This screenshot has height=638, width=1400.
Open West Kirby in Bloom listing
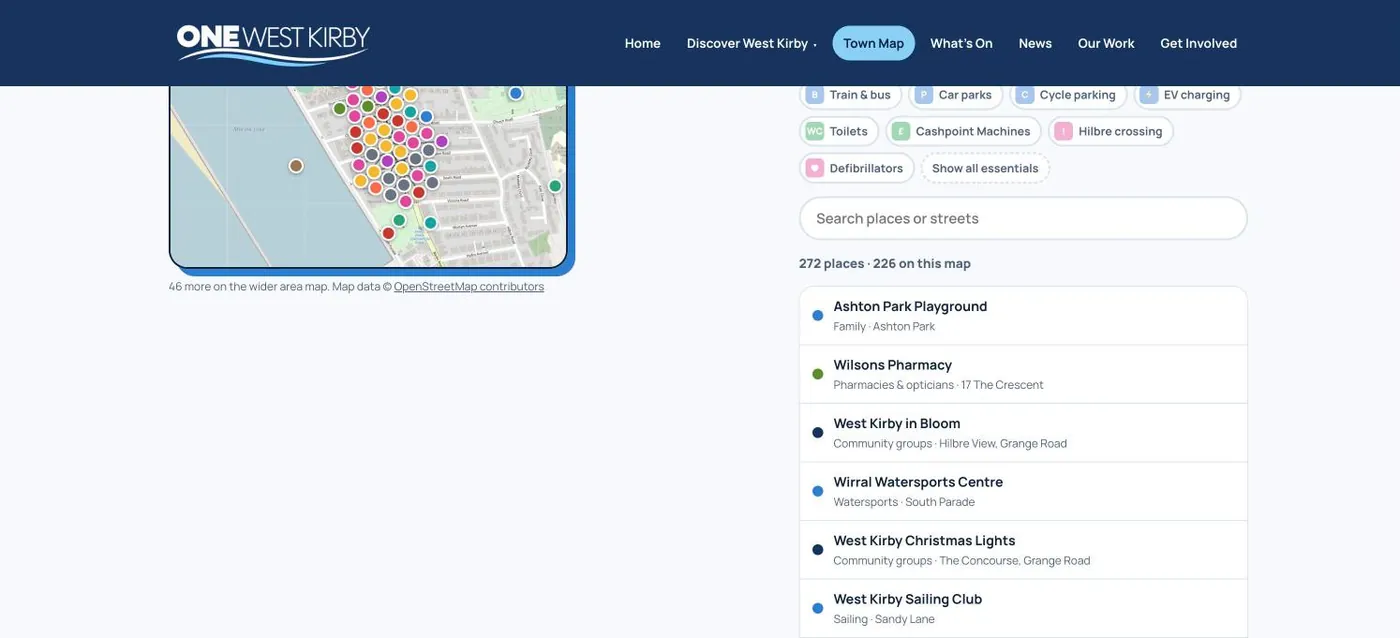(x=1023, y=433)
